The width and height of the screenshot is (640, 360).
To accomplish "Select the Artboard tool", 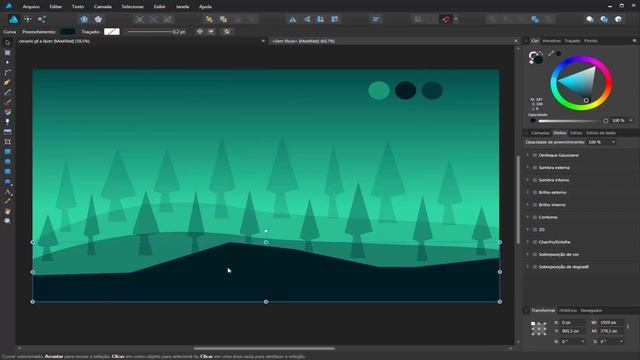I will 7,53.
